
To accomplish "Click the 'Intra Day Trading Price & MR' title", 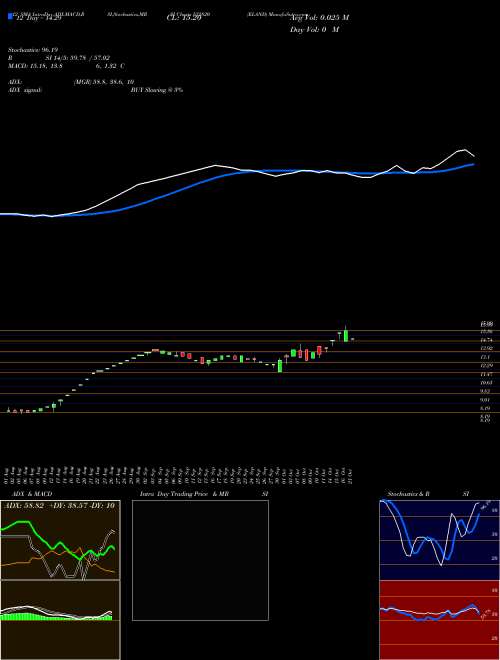I will tap(185, 494).
